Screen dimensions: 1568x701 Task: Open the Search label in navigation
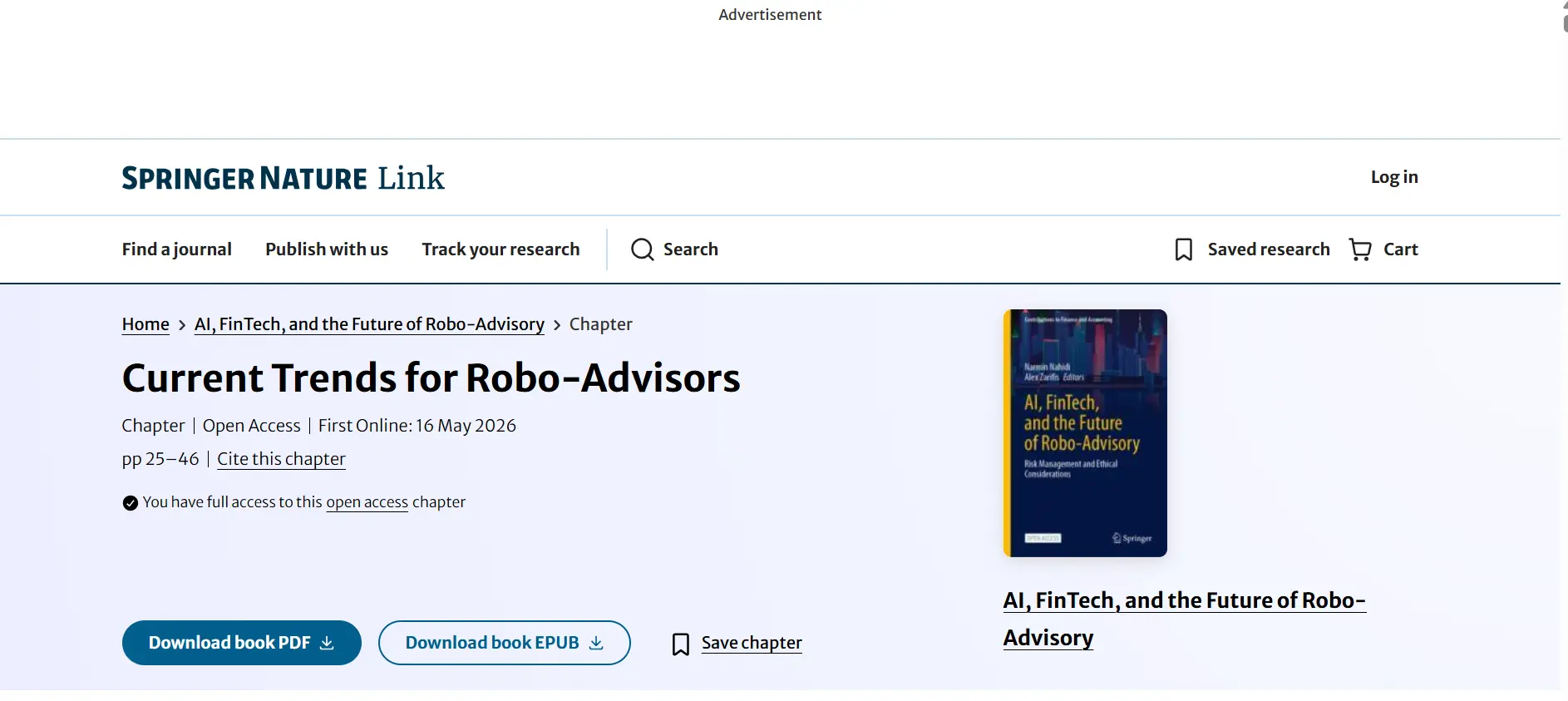point(691,249)
